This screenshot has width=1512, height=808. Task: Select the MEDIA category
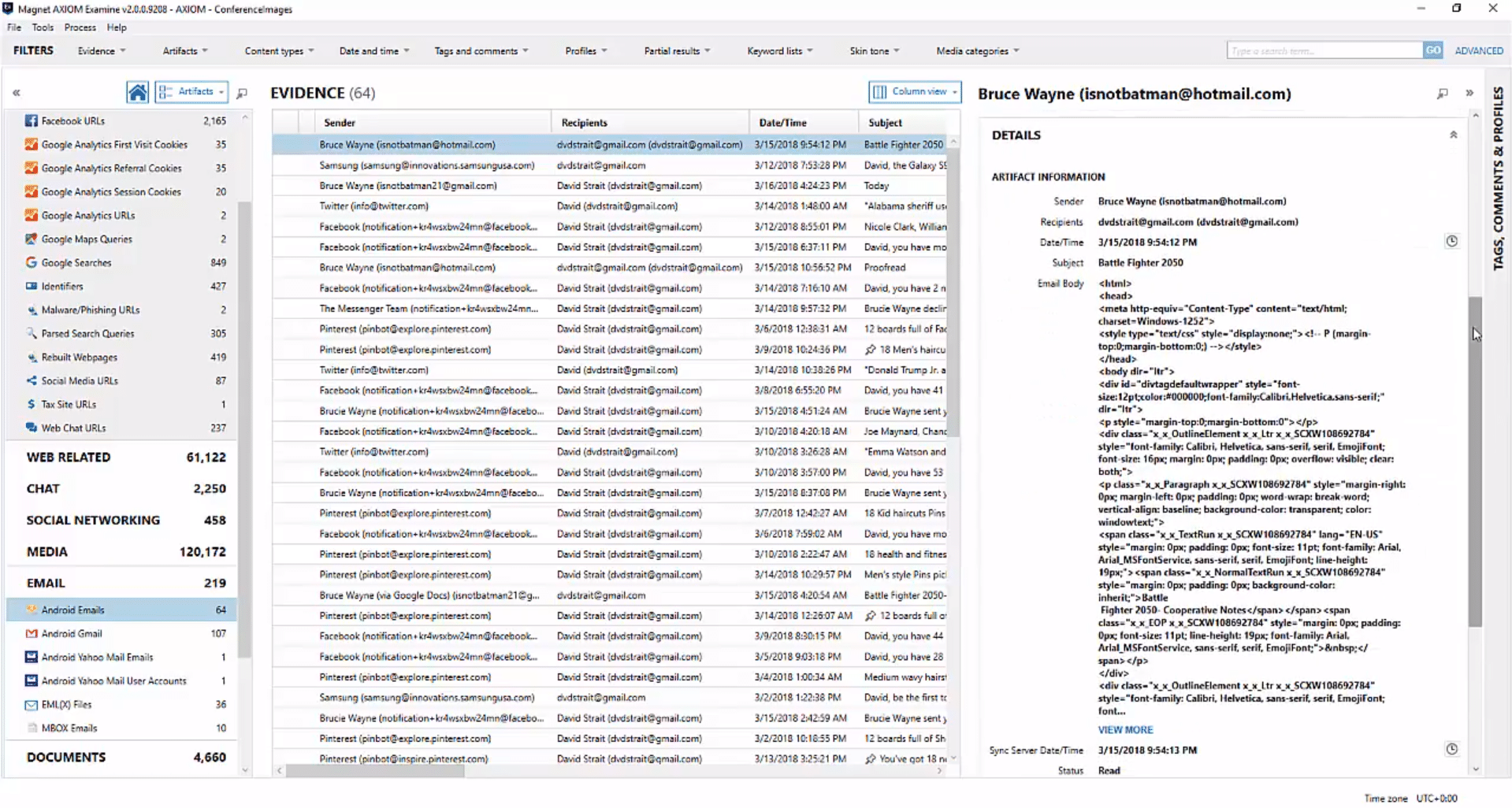pos(126,551)
